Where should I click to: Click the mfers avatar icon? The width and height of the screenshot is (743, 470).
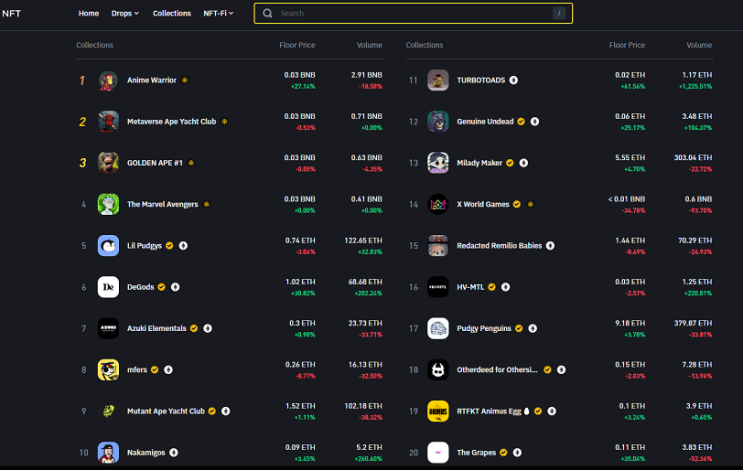coord(108,370)
